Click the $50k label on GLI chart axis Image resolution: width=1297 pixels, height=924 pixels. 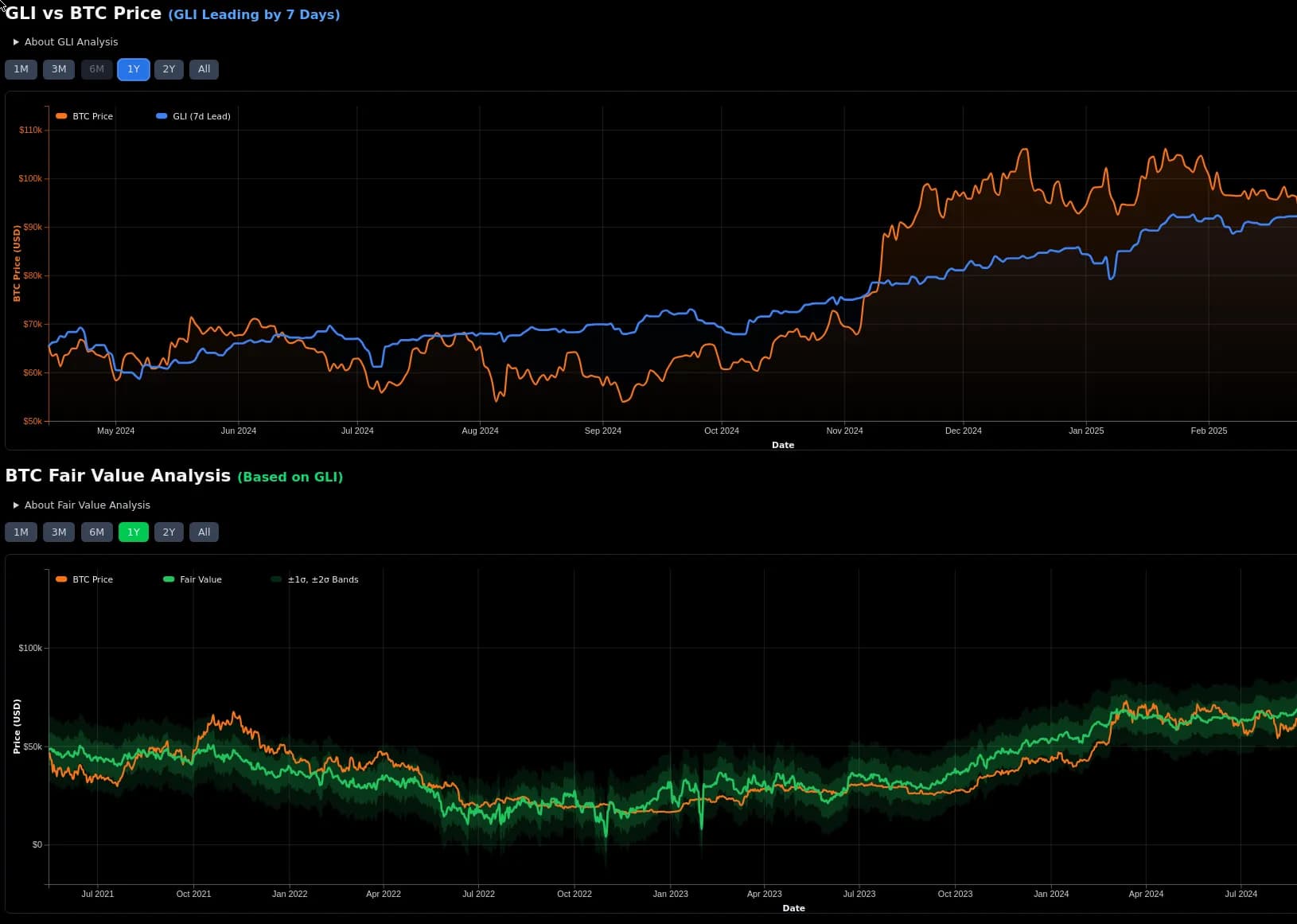(x=33, y=421)
